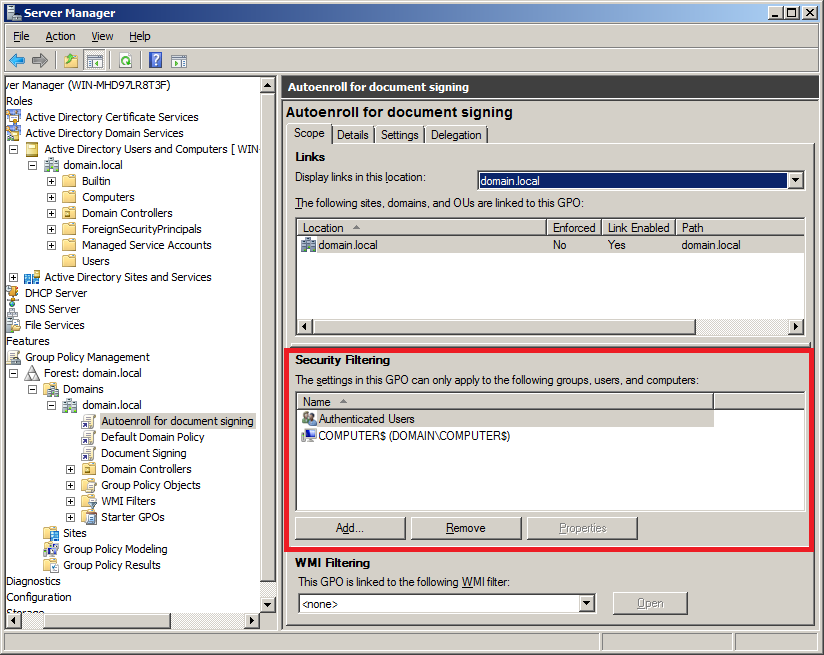
Task: Select COMPUTER$ (DOMAIN\COMPUTER$) entry
Action: [x=414, y=436]
